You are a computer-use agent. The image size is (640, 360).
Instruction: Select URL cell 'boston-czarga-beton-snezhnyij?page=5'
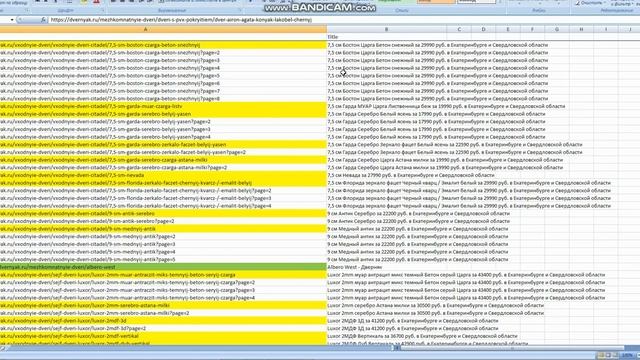pyautogui.click(x=163, y=76)
